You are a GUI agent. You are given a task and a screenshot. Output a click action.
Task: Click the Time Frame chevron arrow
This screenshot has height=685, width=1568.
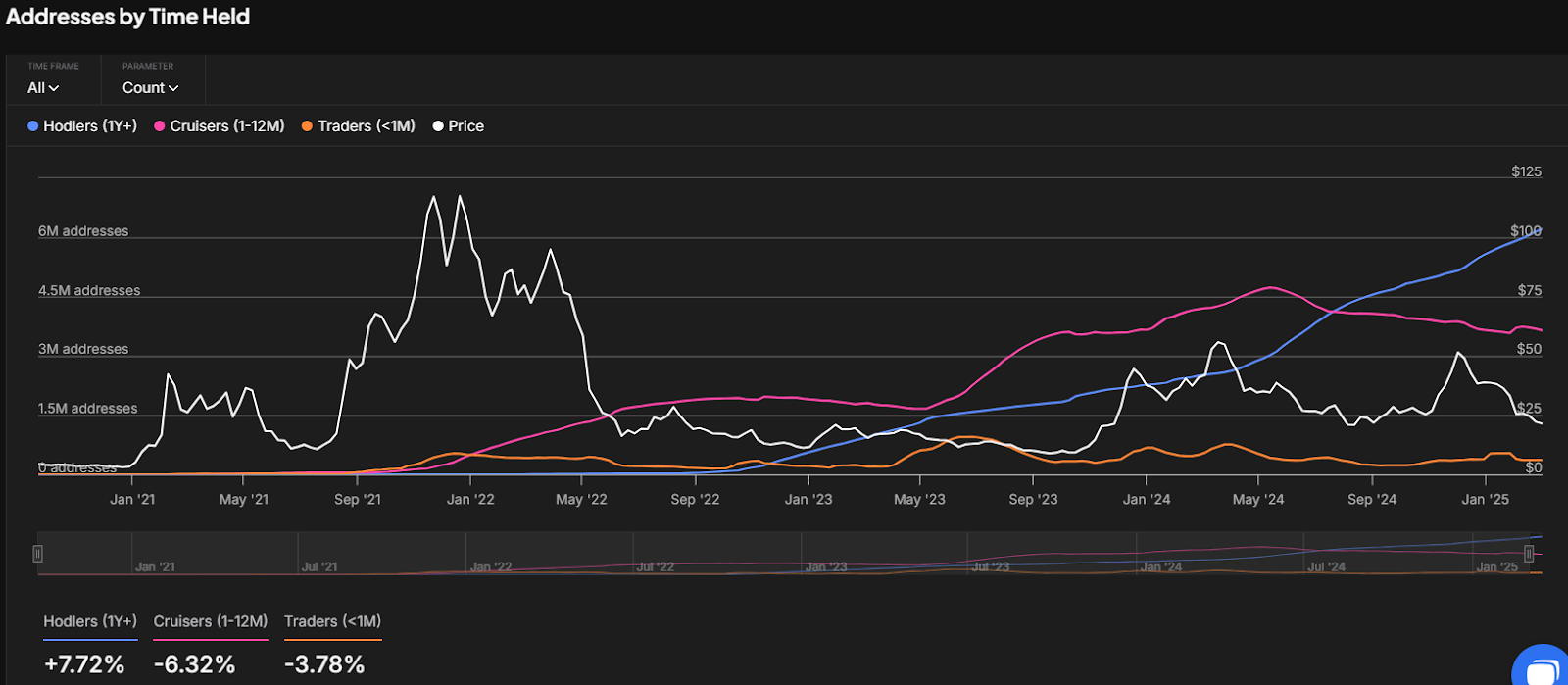click(x=54, y=88)
